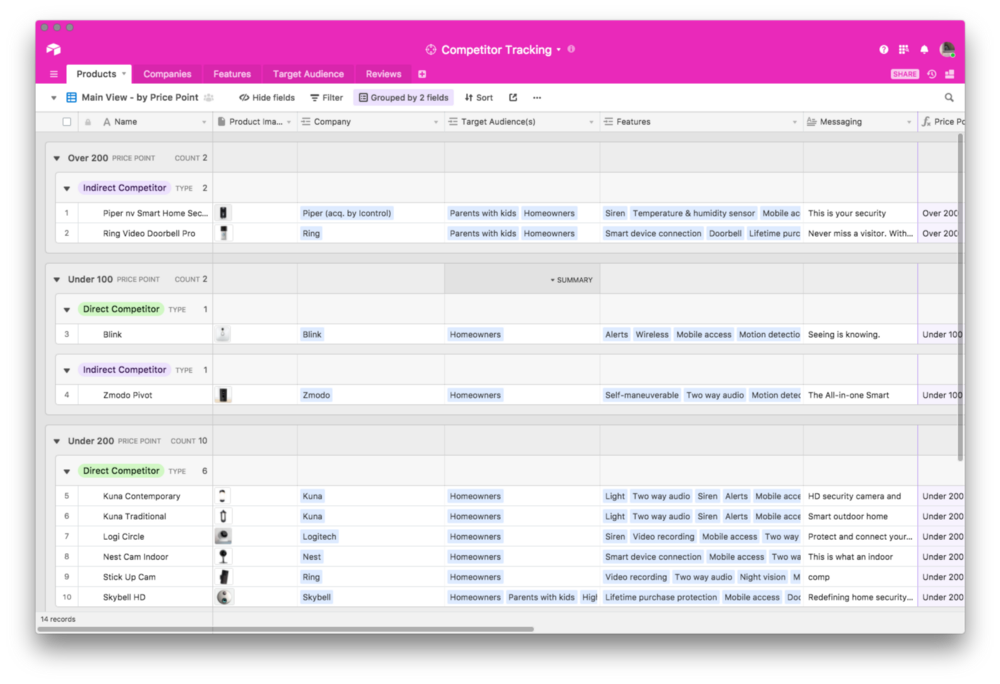Open the Competitor Tracking title dropdown
The image size is (1000, 684).
[x=559, y=50]
